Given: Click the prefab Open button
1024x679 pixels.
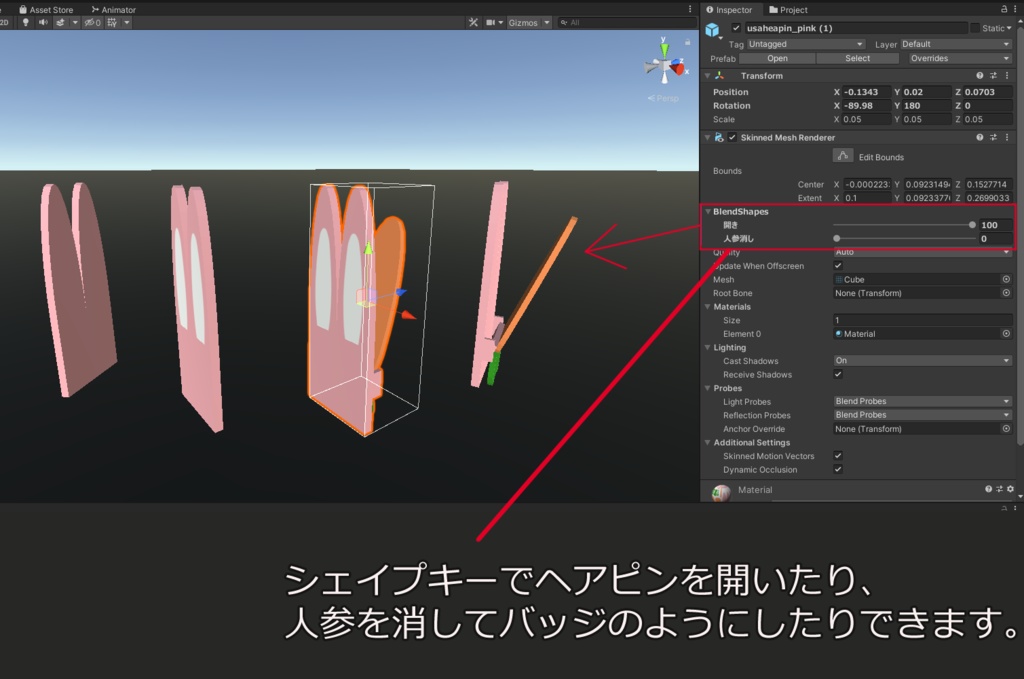Looking at the screenshot, I should [777, 58].
